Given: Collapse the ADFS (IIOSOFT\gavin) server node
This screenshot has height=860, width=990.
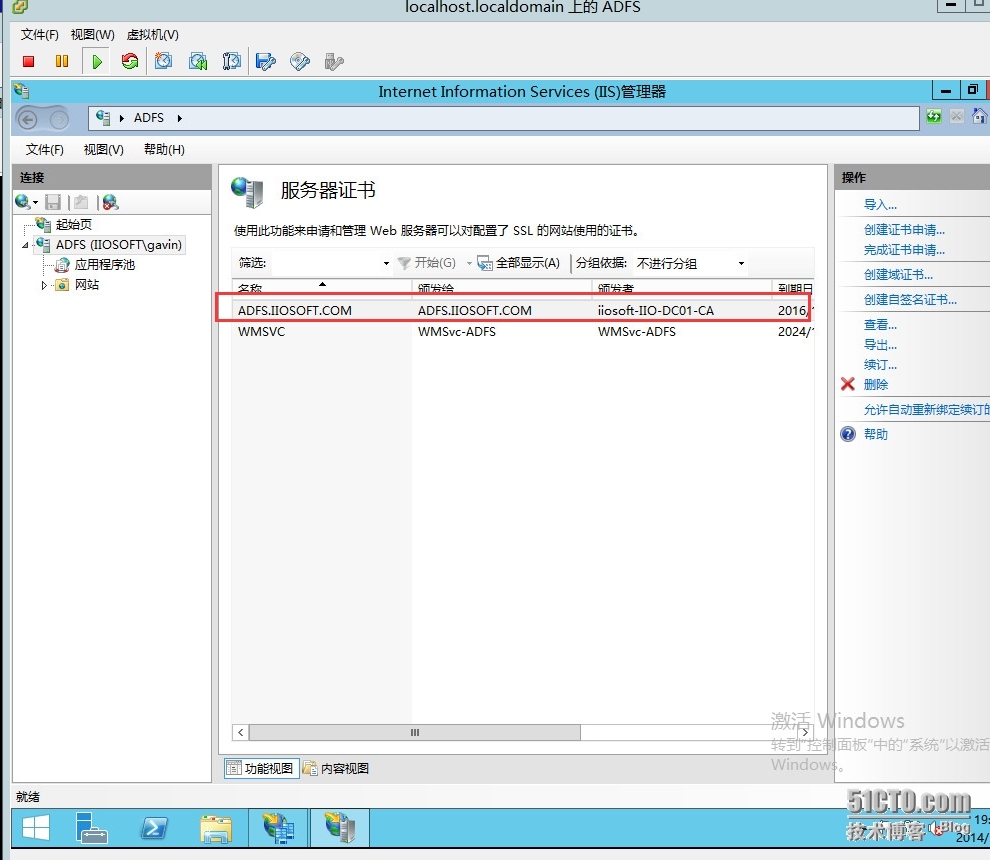Looking at the screenshot, I should tap(25, 245).
